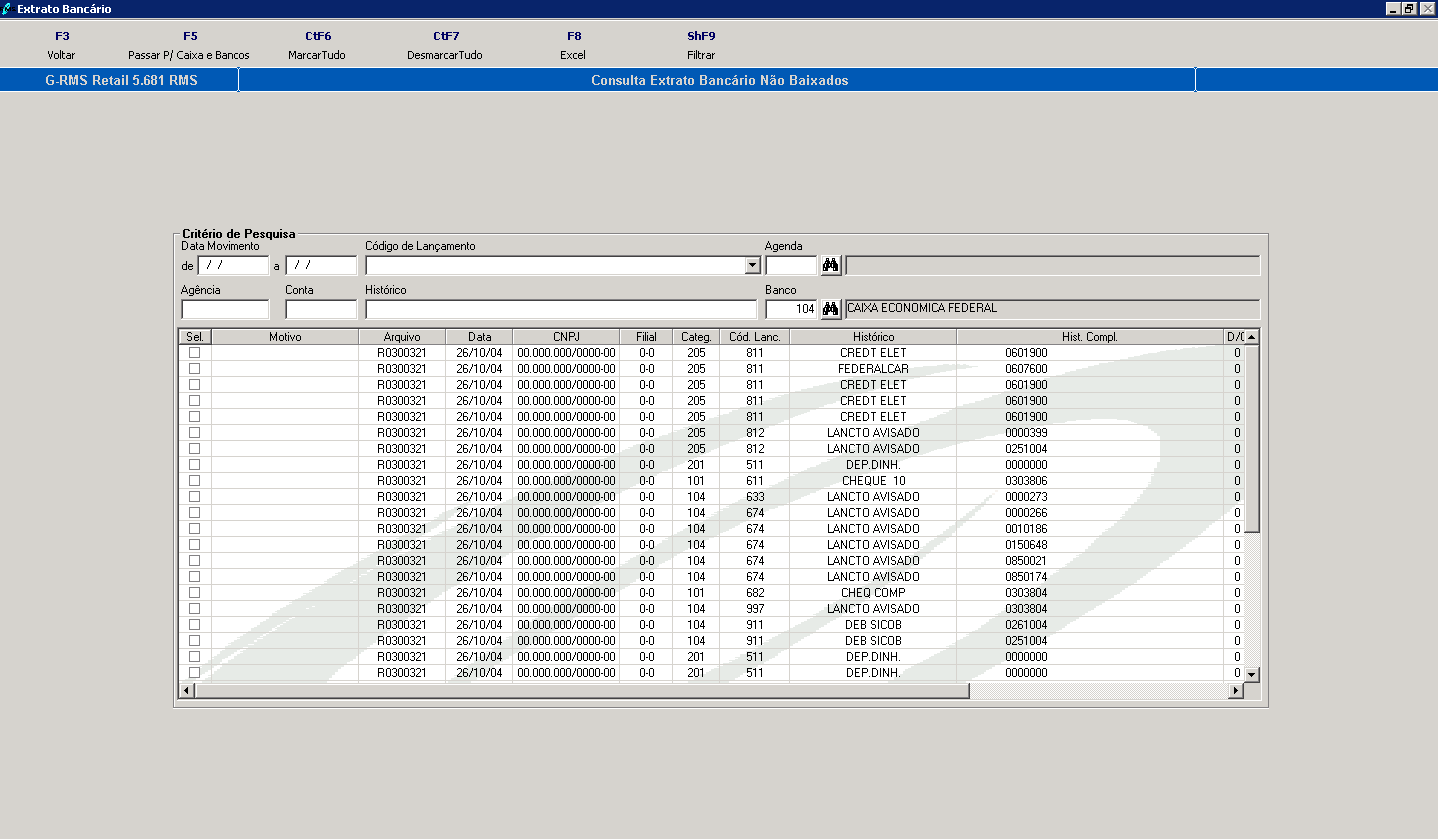Click the grid's horizontal scrollbar thumb
Image resolution: width=1438 pixels, height=839 pixels.
pyautogui.click(x=582, y=690)
